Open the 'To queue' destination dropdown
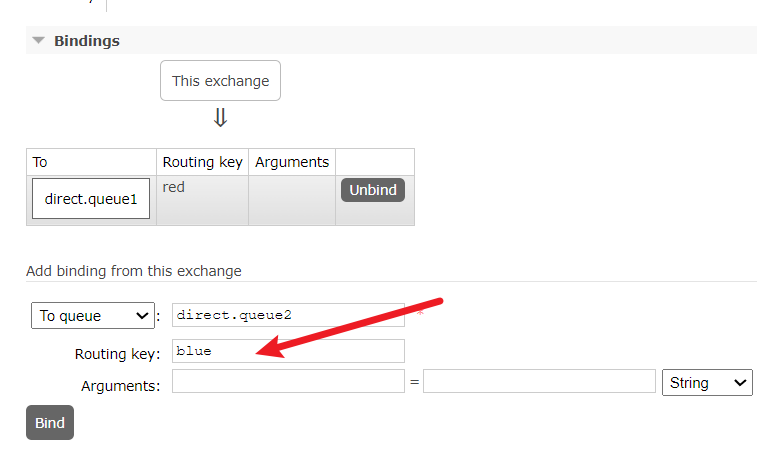Image resolution: width=757 pixels, height=466 pixels. click(93, 316)
